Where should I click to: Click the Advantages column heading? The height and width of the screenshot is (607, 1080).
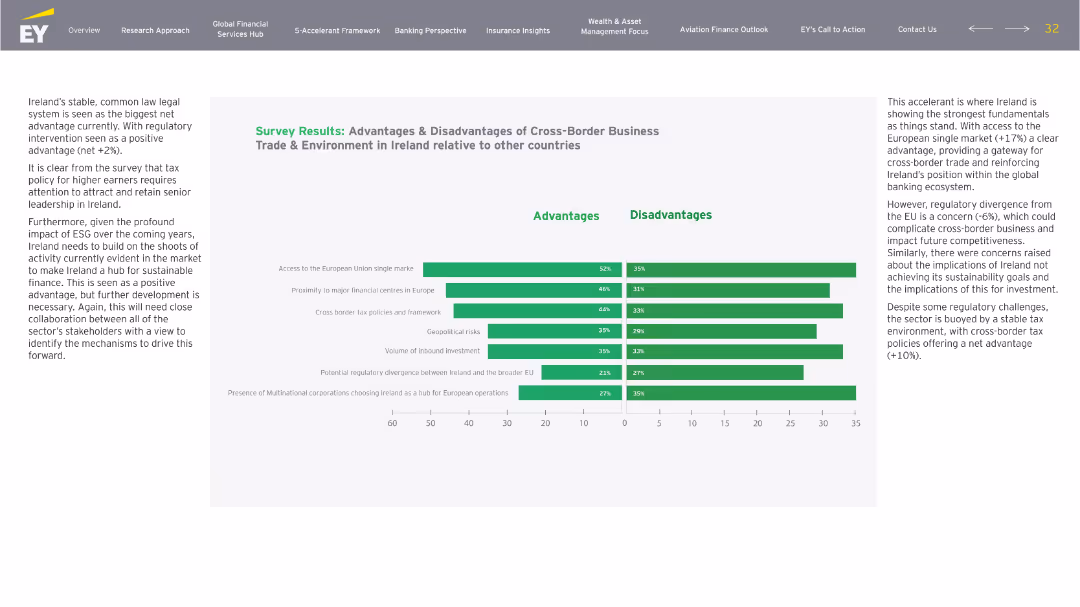(566, 216)
